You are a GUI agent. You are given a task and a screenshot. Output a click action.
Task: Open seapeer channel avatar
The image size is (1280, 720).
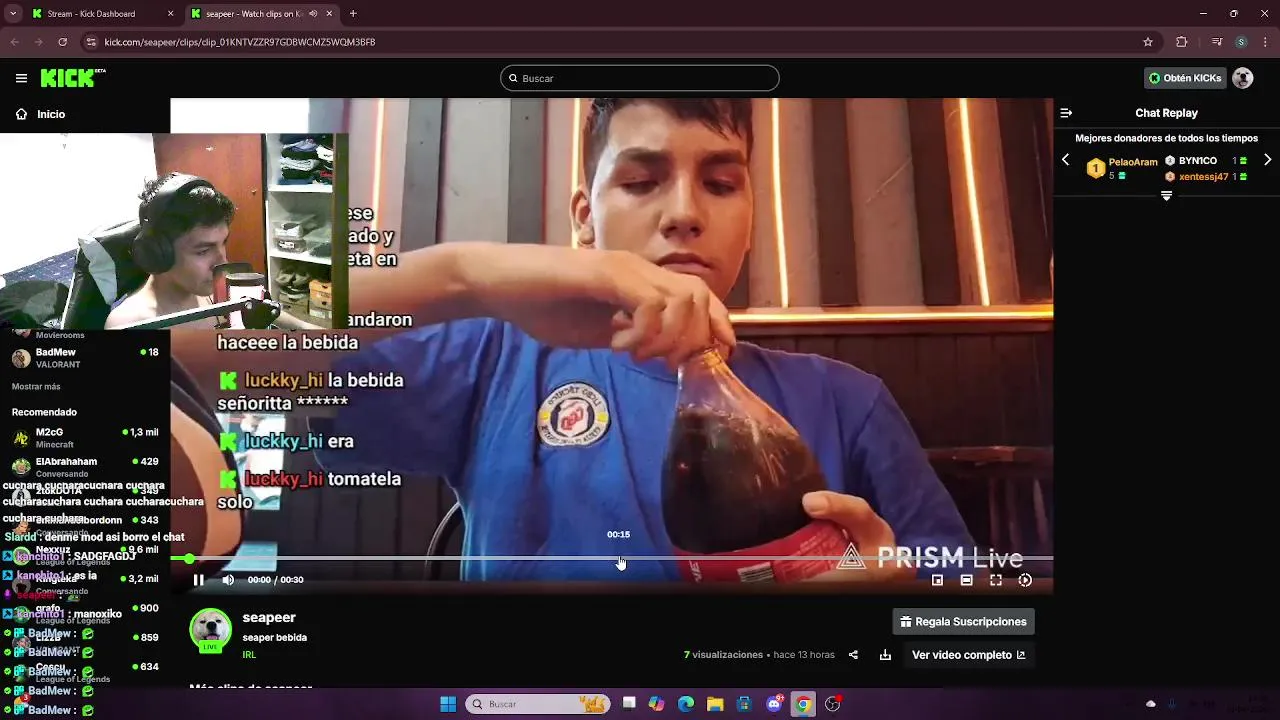point(210,630)
